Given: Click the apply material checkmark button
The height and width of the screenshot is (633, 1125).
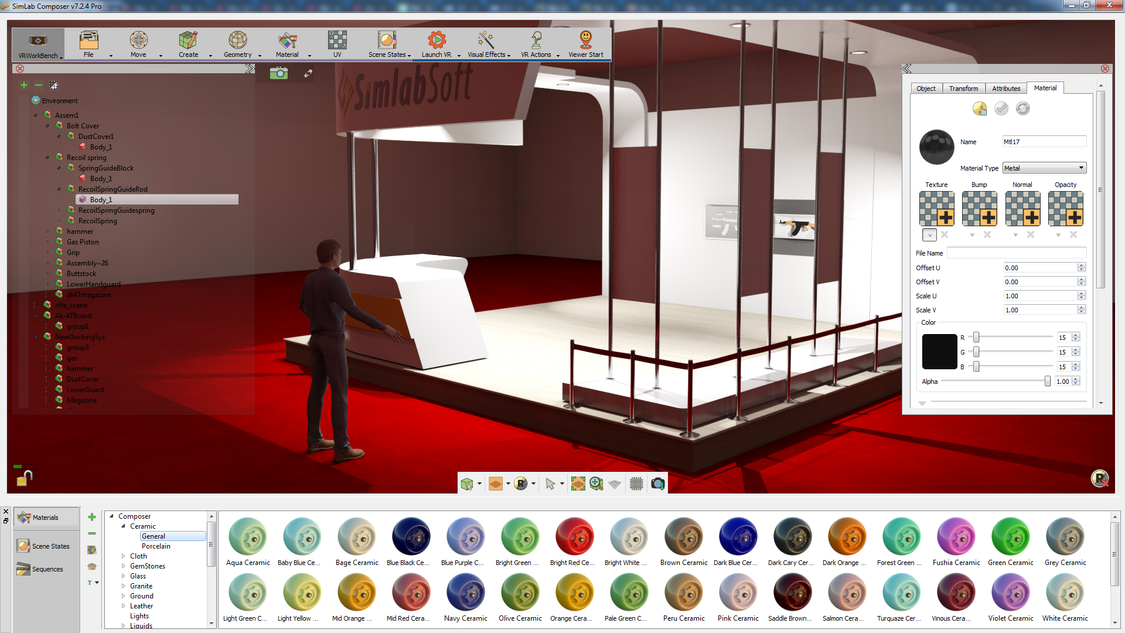Looking at the screenshot, I should pos(1001,108).
